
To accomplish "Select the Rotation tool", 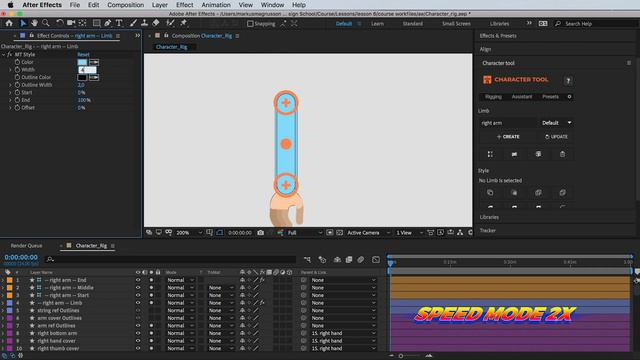I will pyautogui.click(x=60, y=23).
